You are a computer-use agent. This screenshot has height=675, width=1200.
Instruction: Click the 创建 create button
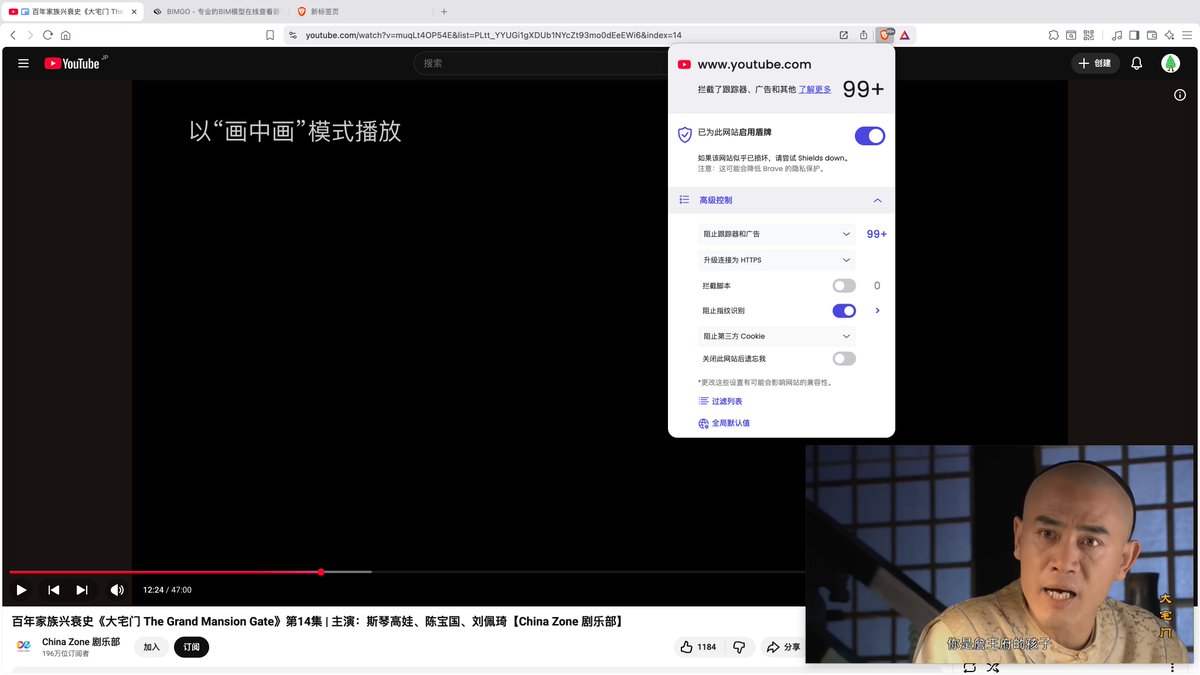tap(1095, 63)
